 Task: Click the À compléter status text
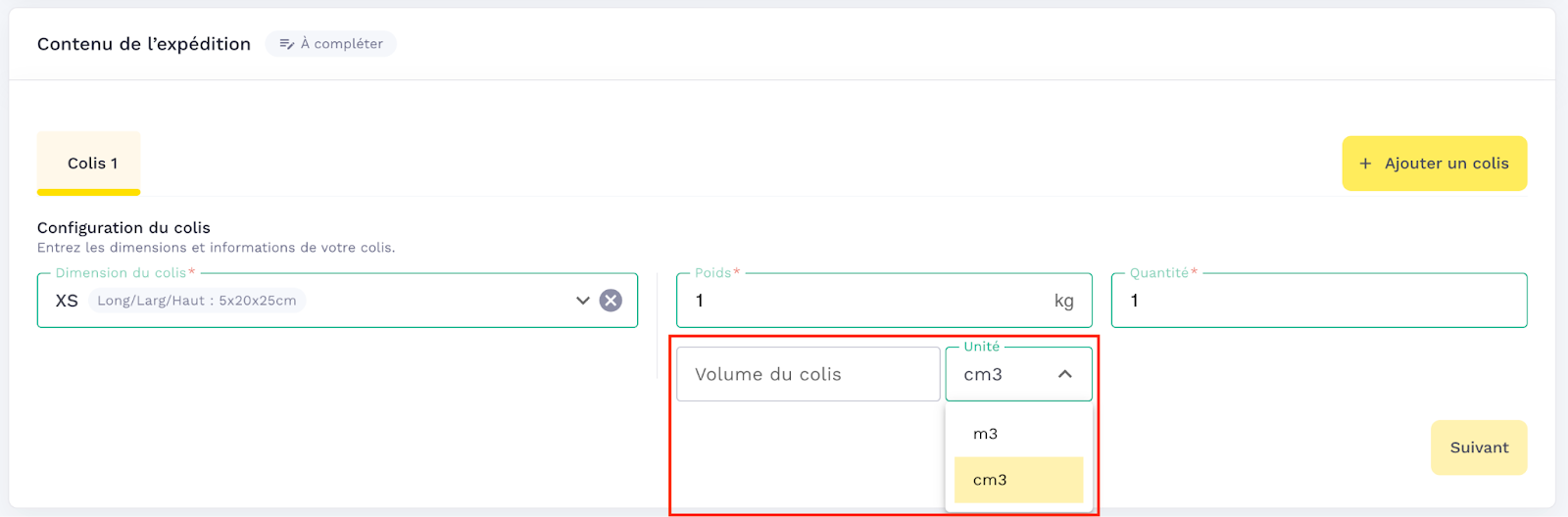click(342, 44)
